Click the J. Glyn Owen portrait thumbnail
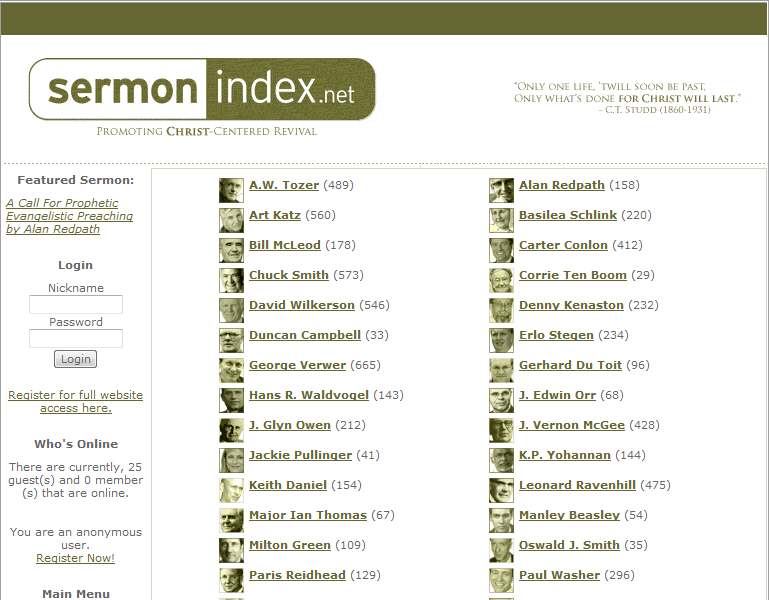Viewport: 769px width, 600px height. (x=231, y=430)
